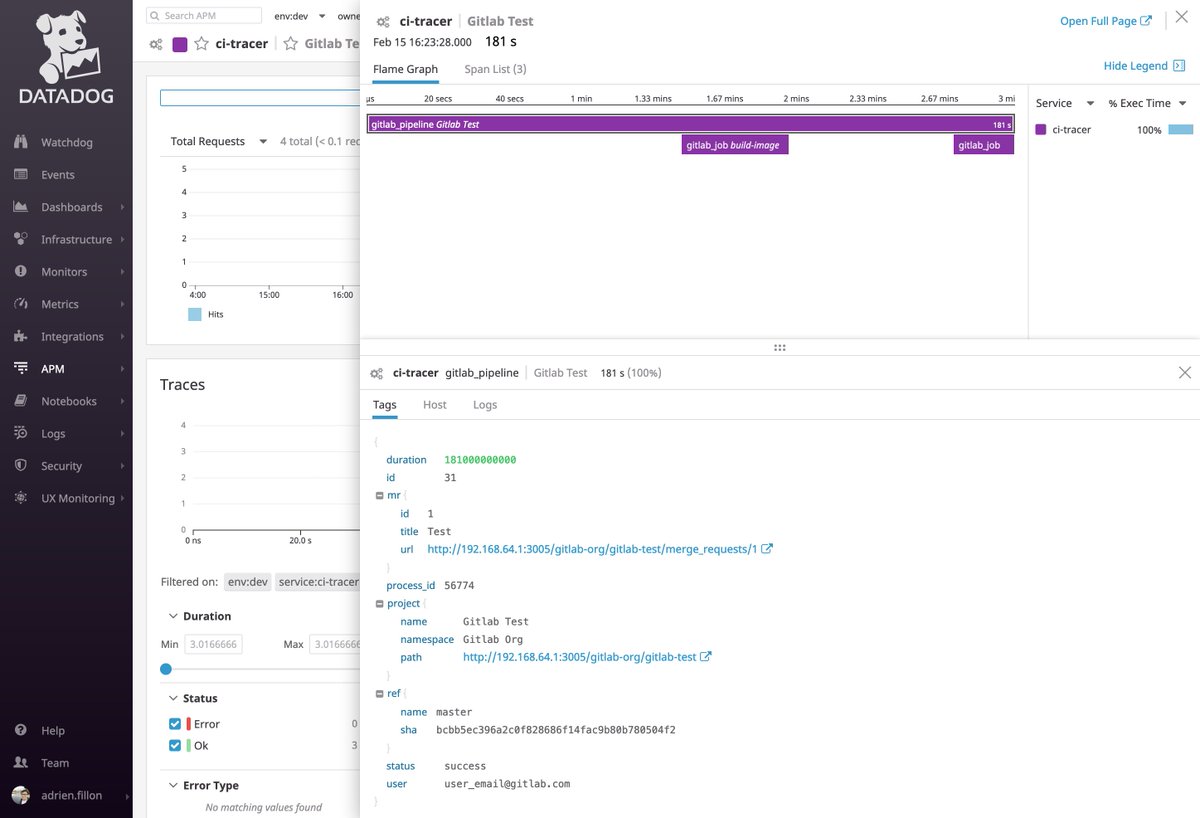Viewport: 1200px width, 818px height.
Task: Click the Duration Max input field
Action: click(335, 645)
